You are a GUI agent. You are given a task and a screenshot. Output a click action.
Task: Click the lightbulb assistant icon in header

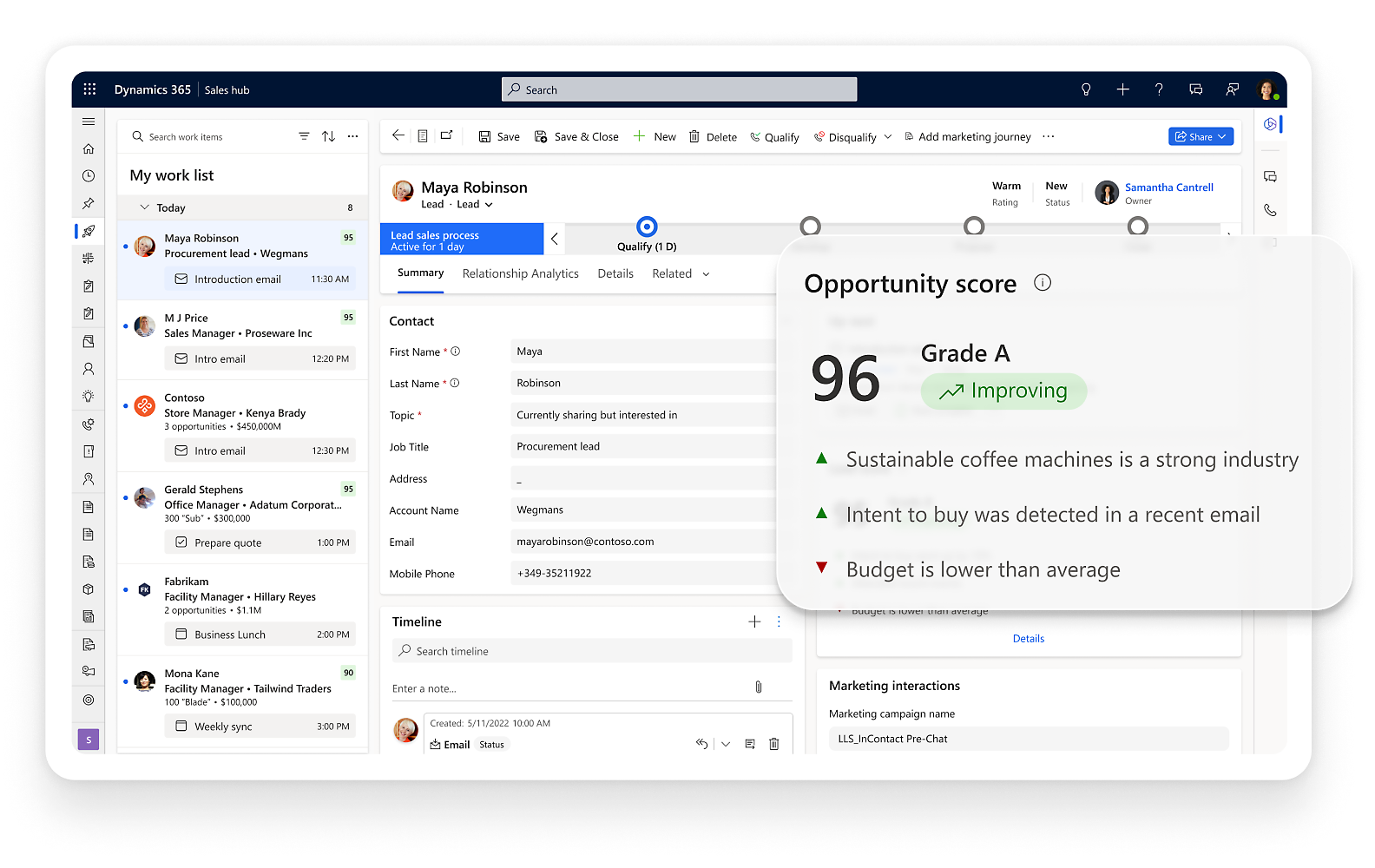[1086, 89]
